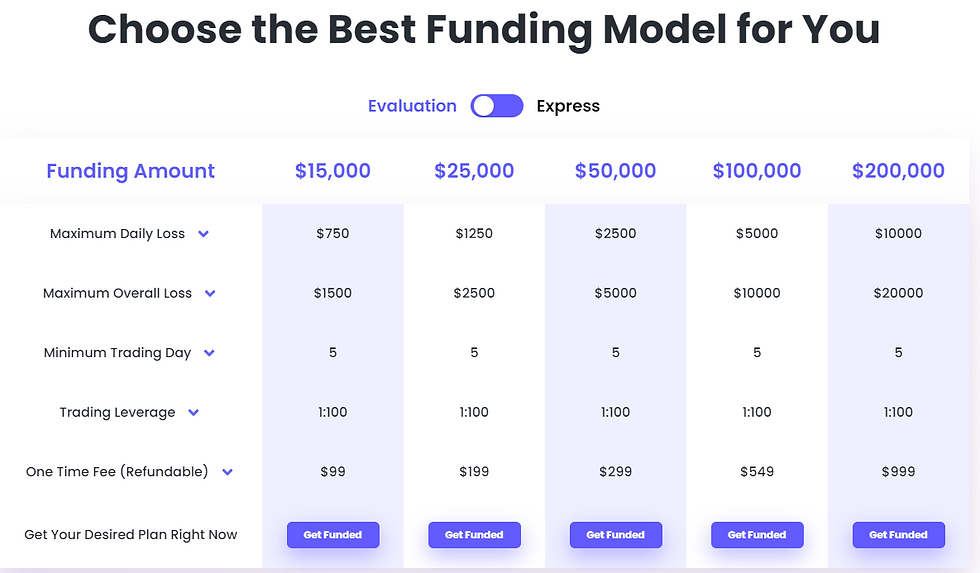The image size is (980, 573).
Task: Select the $25,000 funding amount header
Action: coord(474,171)
